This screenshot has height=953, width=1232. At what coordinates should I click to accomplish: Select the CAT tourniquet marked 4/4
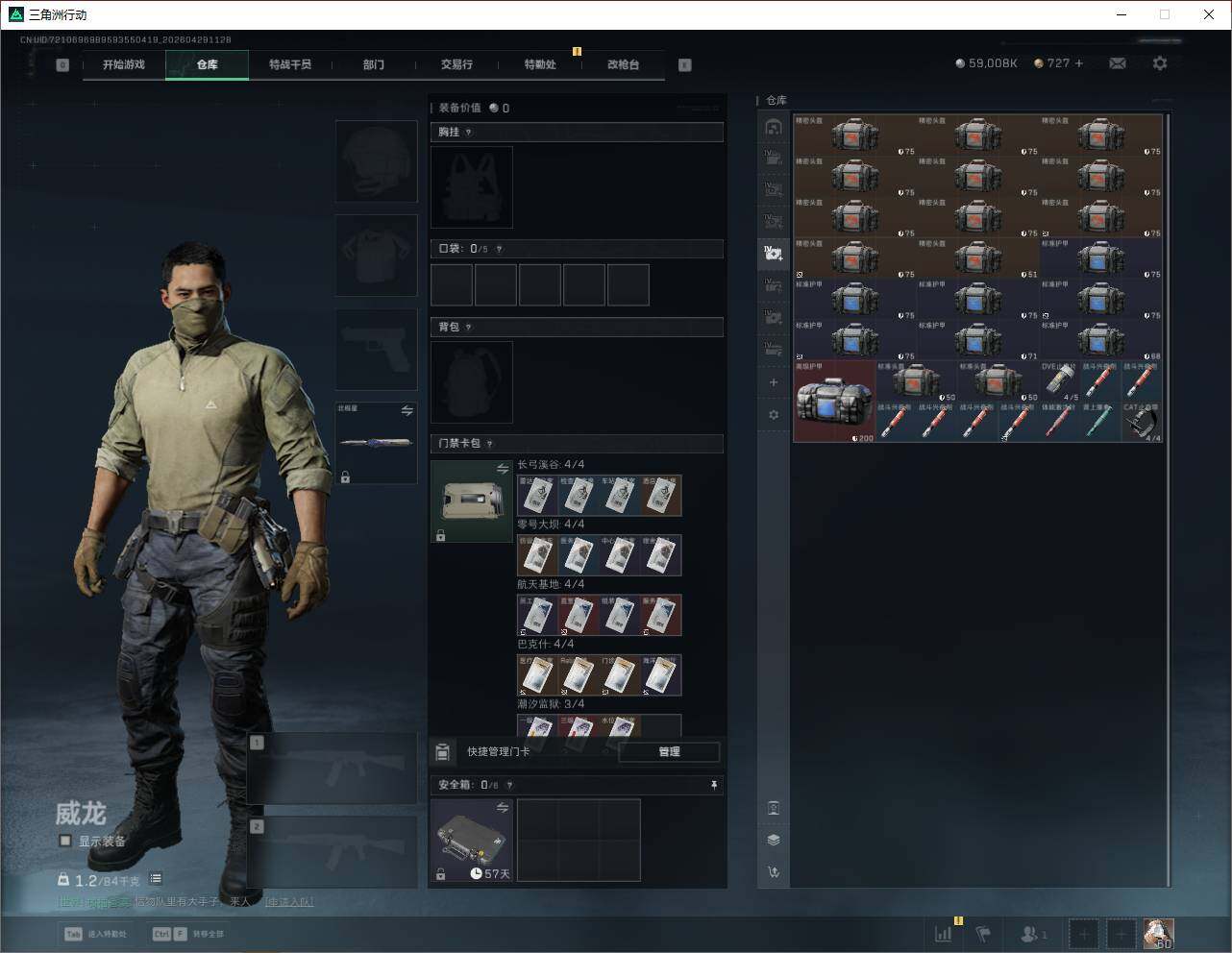click(1142, 422)
